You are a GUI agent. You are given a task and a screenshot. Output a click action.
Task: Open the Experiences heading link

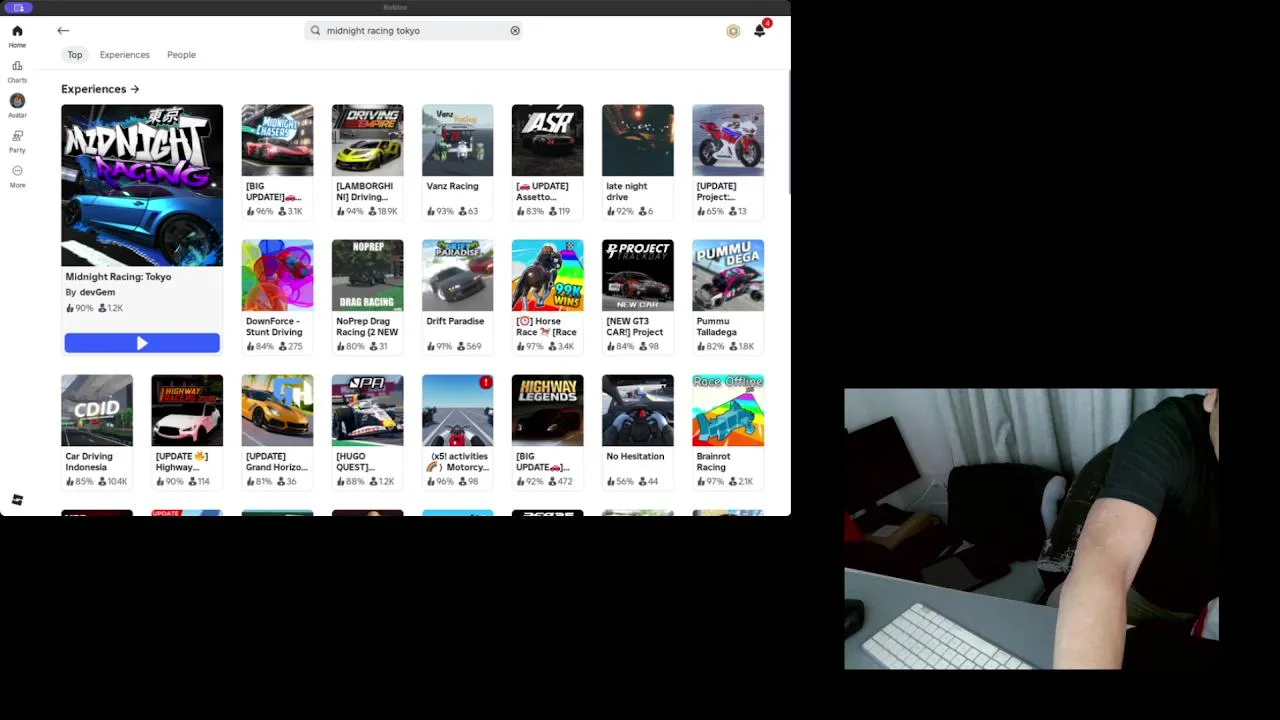coord(100,89)
